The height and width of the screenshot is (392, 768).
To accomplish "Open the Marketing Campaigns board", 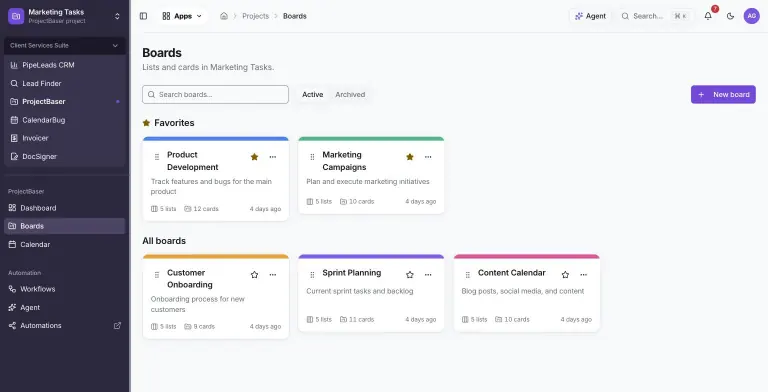I will [x=344, y=161].
